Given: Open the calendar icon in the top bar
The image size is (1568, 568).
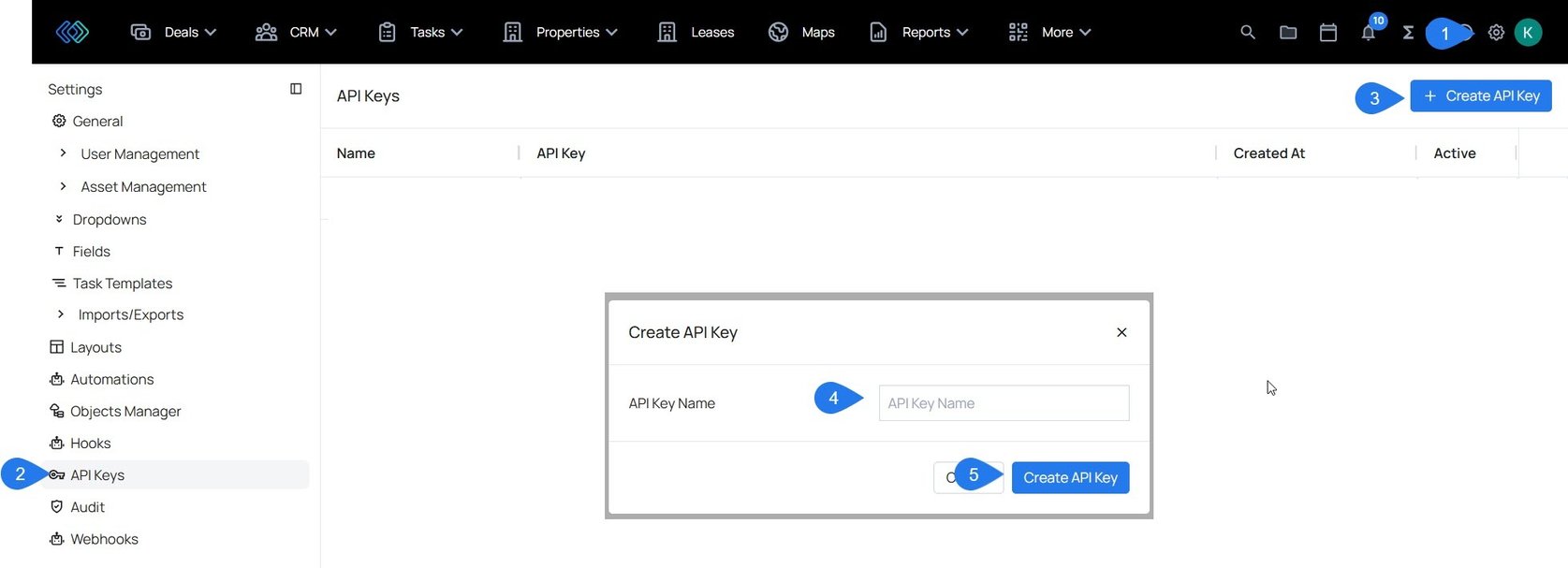Looking at the screenshot, I should click(1328, 32).
